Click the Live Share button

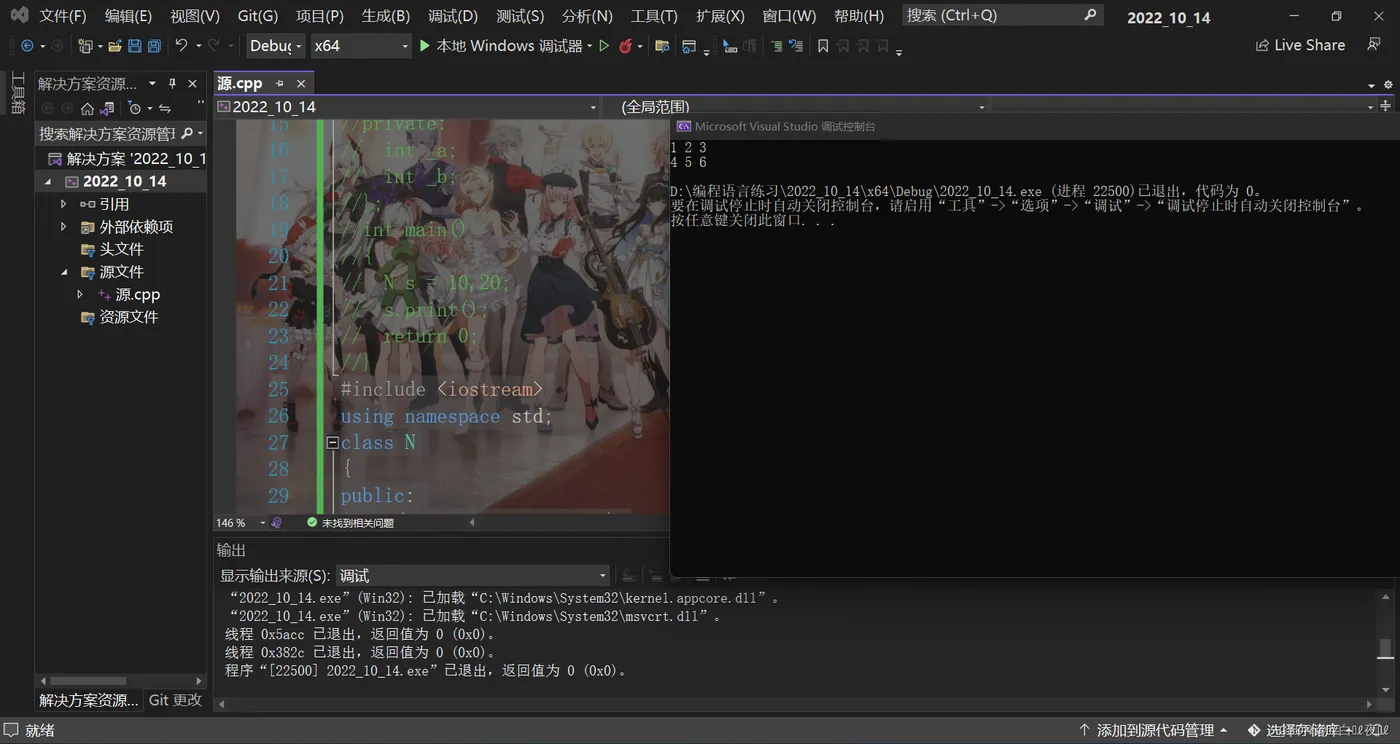1300,45
